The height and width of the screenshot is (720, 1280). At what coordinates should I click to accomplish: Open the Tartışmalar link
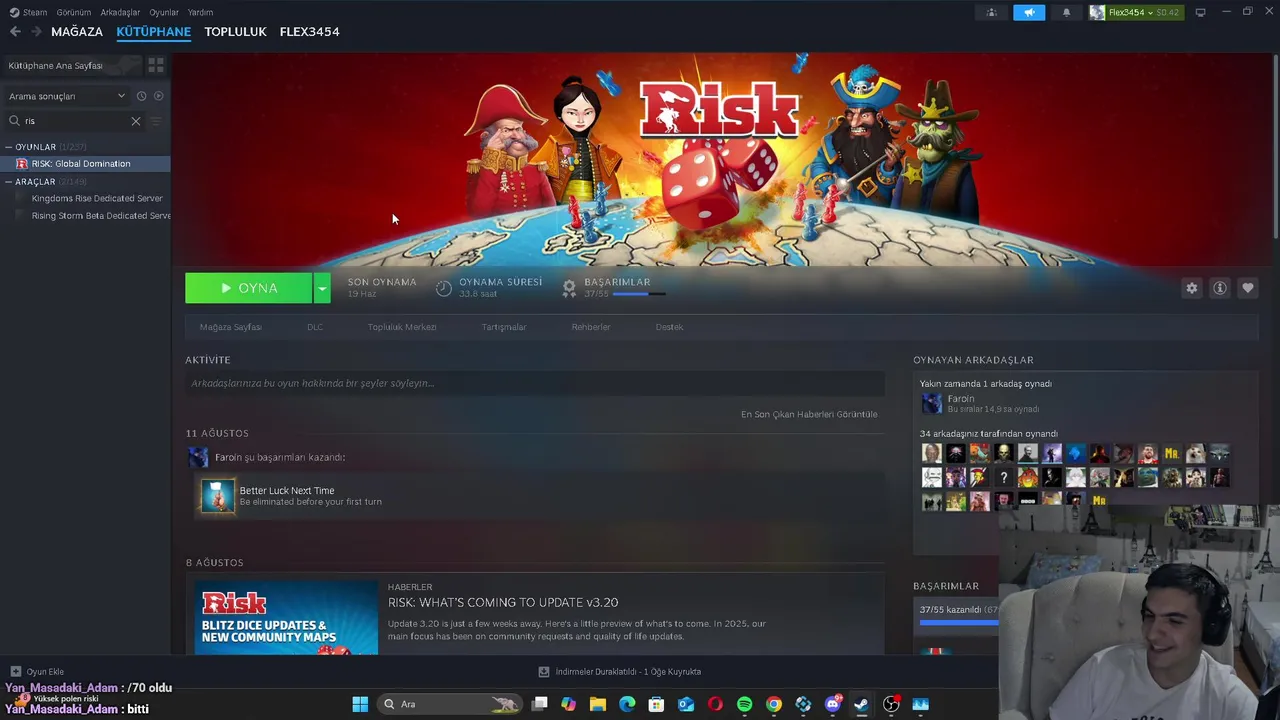pos(504,327)
